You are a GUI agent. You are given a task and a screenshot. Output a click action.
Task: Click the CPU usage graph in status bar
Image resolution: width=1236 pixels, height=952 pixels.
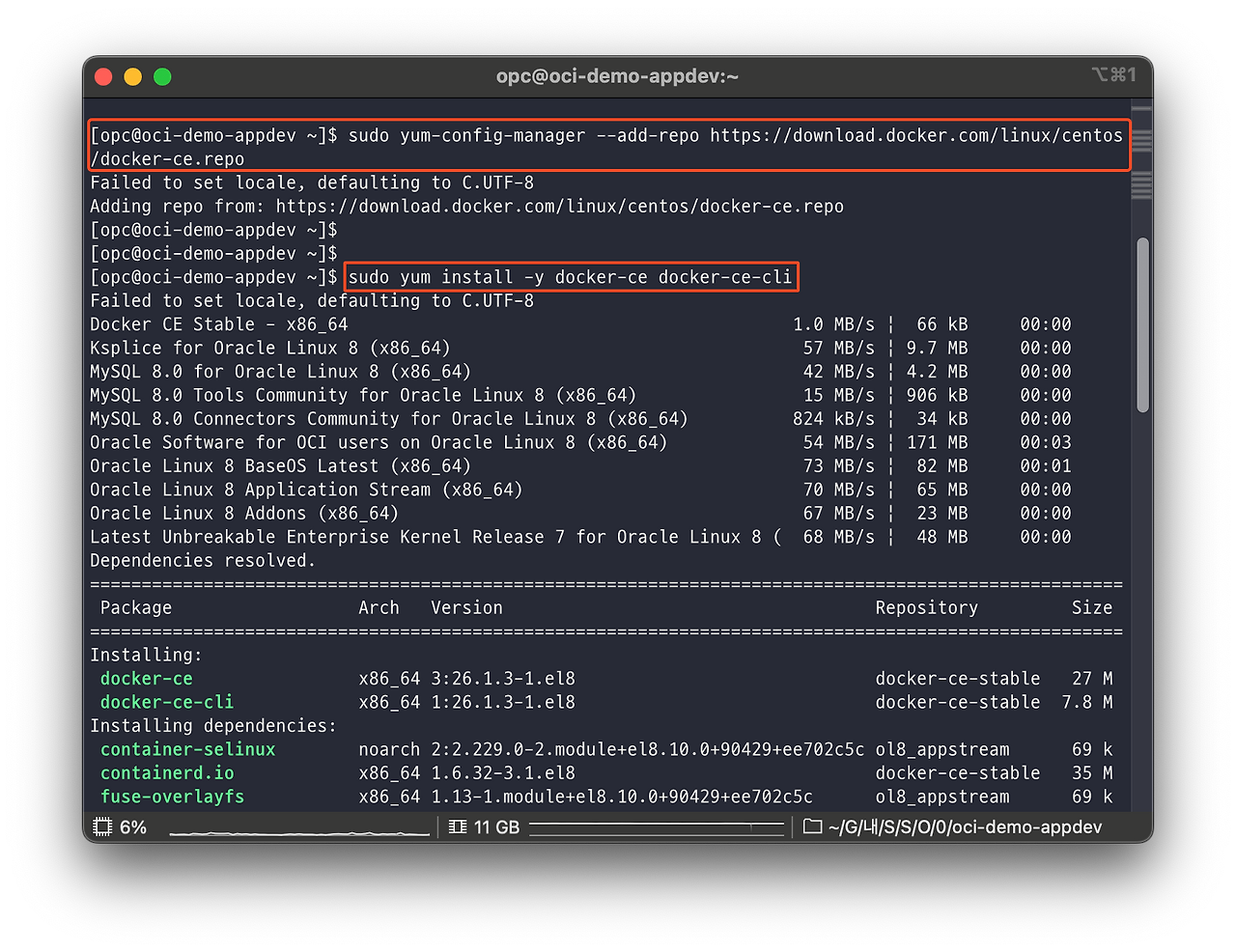[299, 829]
